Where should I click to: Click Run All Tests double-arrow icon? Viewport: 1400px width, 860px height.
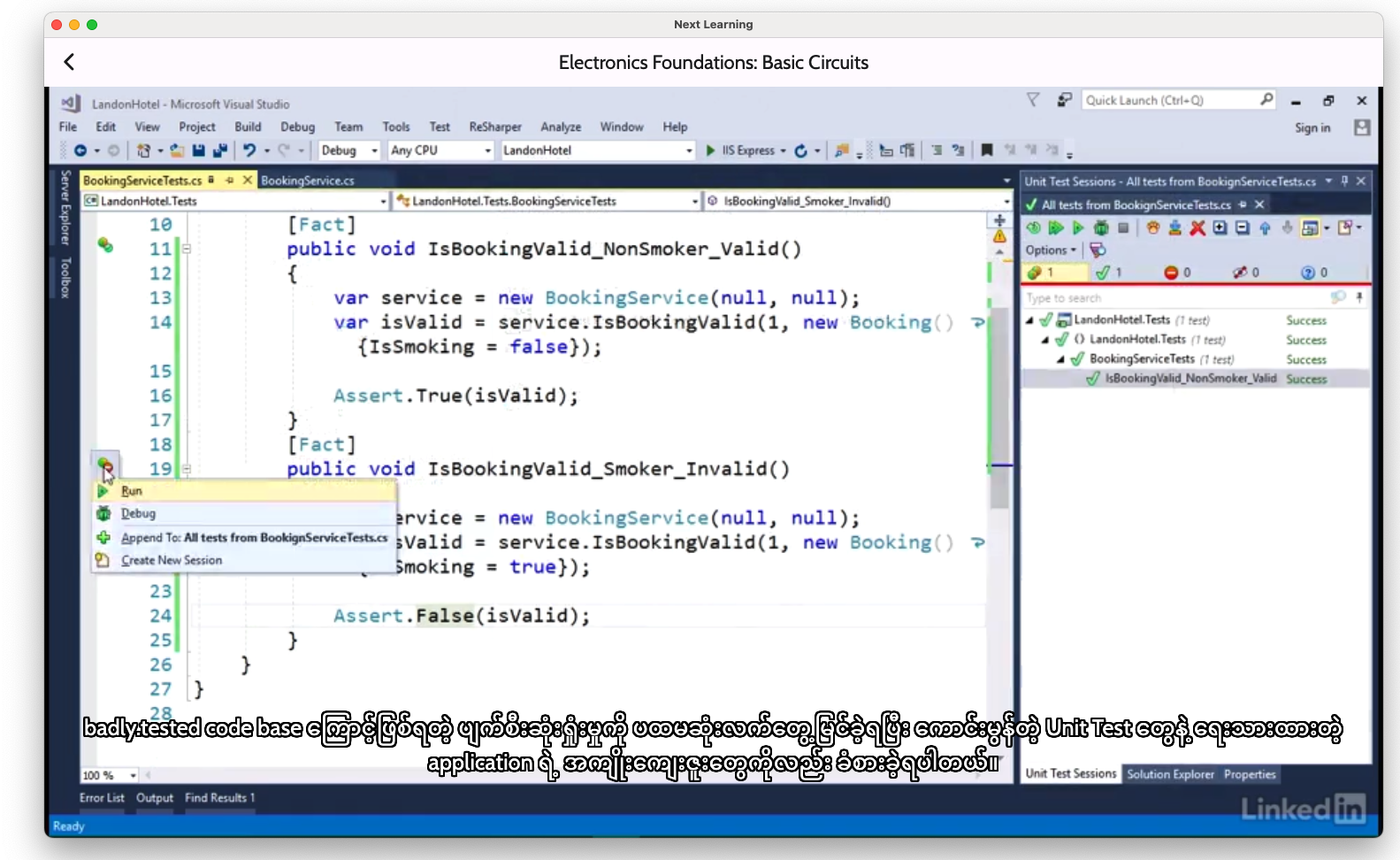click(1055, 228)
